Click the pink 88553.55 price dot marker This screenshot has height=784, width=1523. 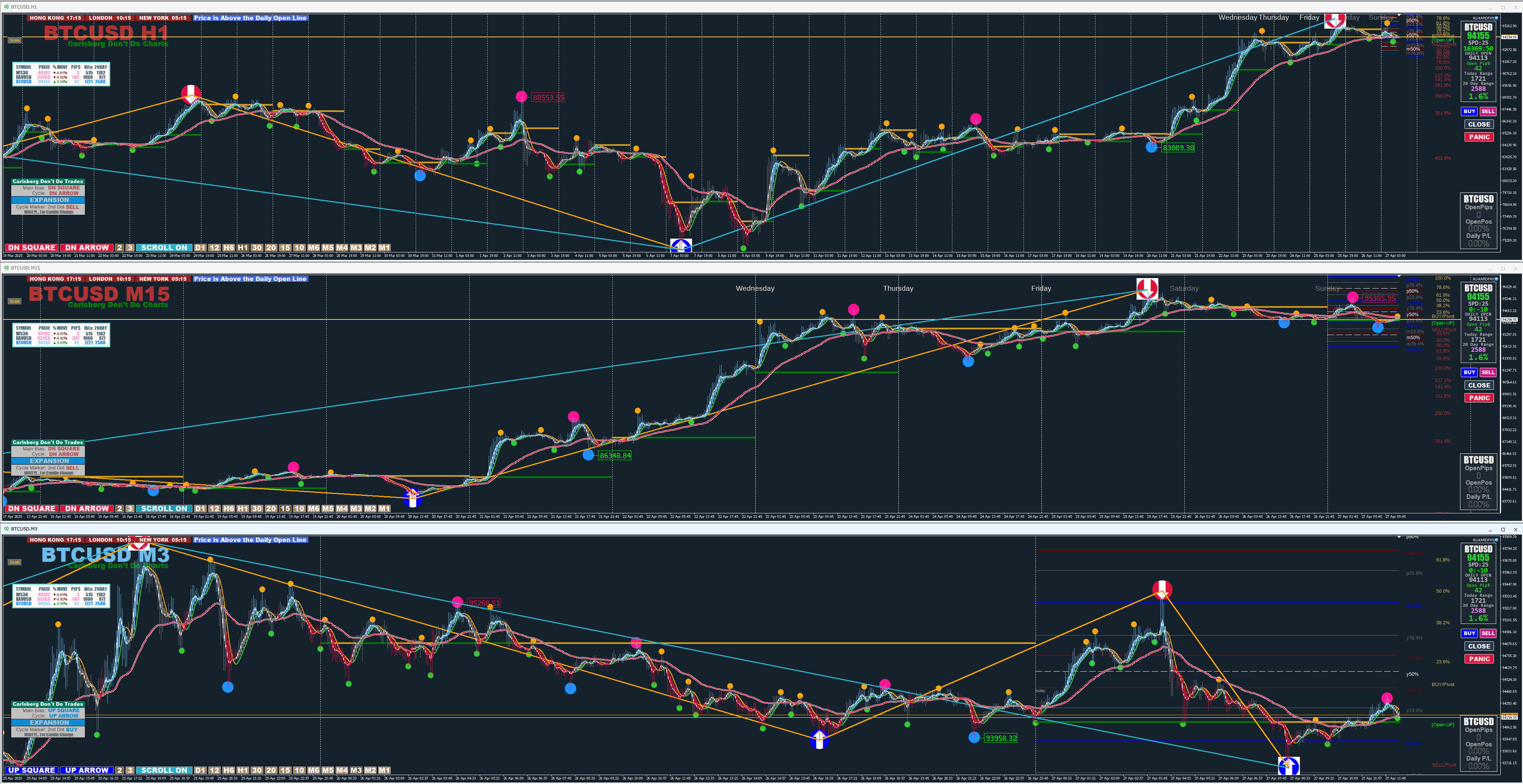pyautogui.click(x=521, y=96)
